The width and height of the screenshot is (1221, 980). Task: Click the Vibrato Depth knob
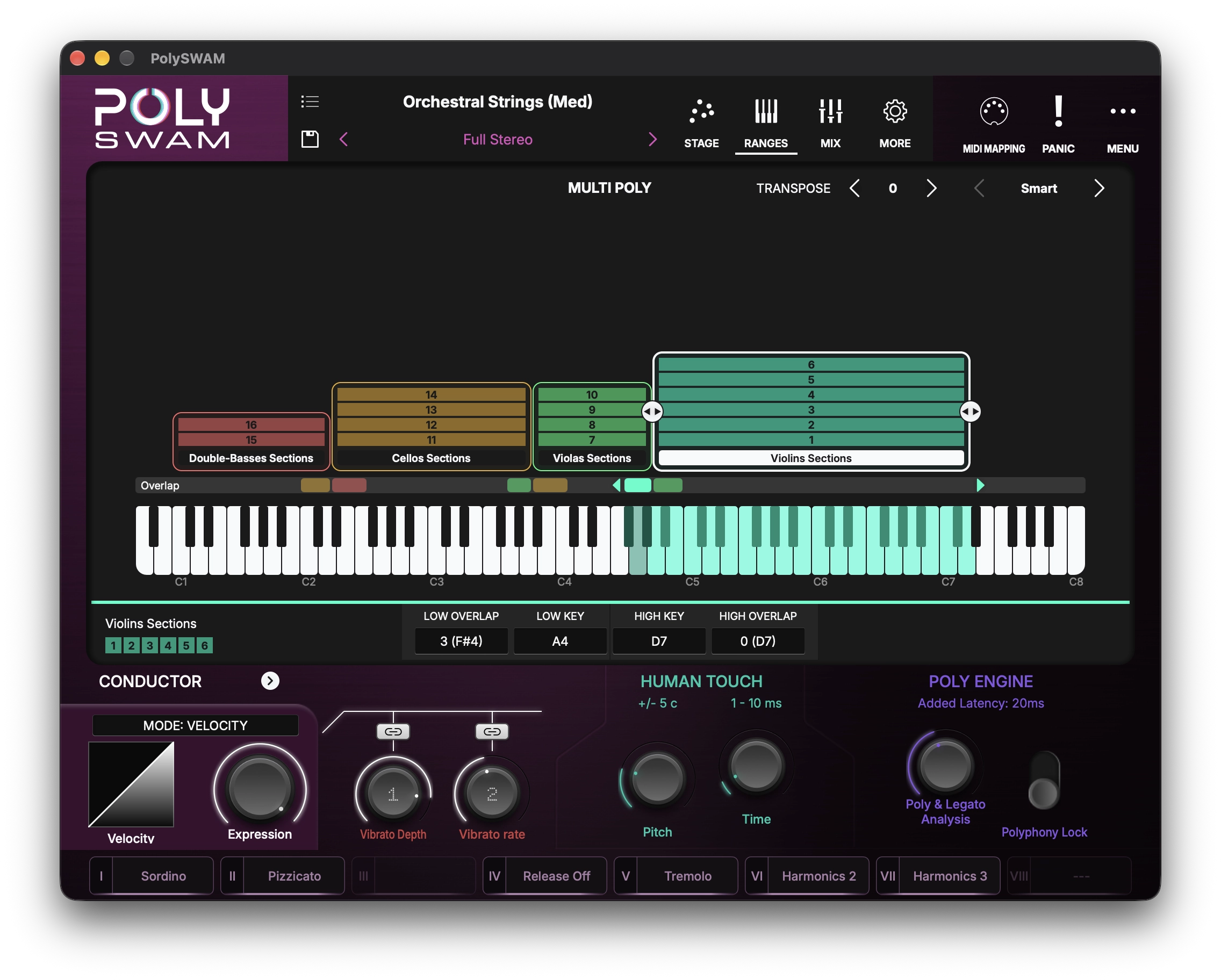393,792
